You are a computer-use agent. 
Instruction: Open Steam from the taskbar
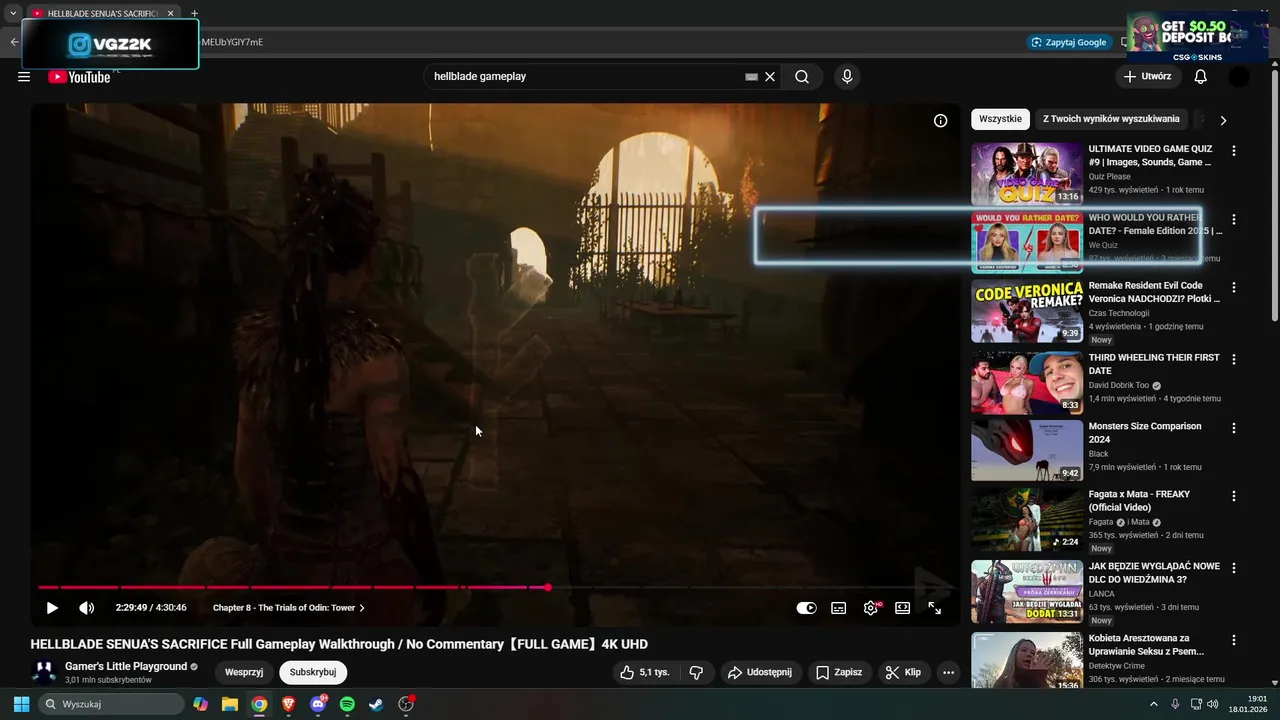pyautogui.click(x=376, y=704)
